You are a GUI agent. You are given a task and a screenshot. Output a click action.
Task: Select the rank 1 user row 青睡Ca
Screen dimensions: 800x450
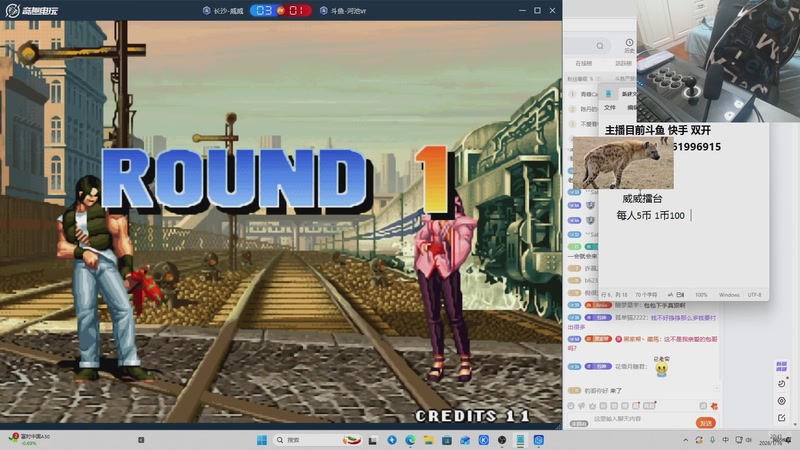[x=582, y=94]
